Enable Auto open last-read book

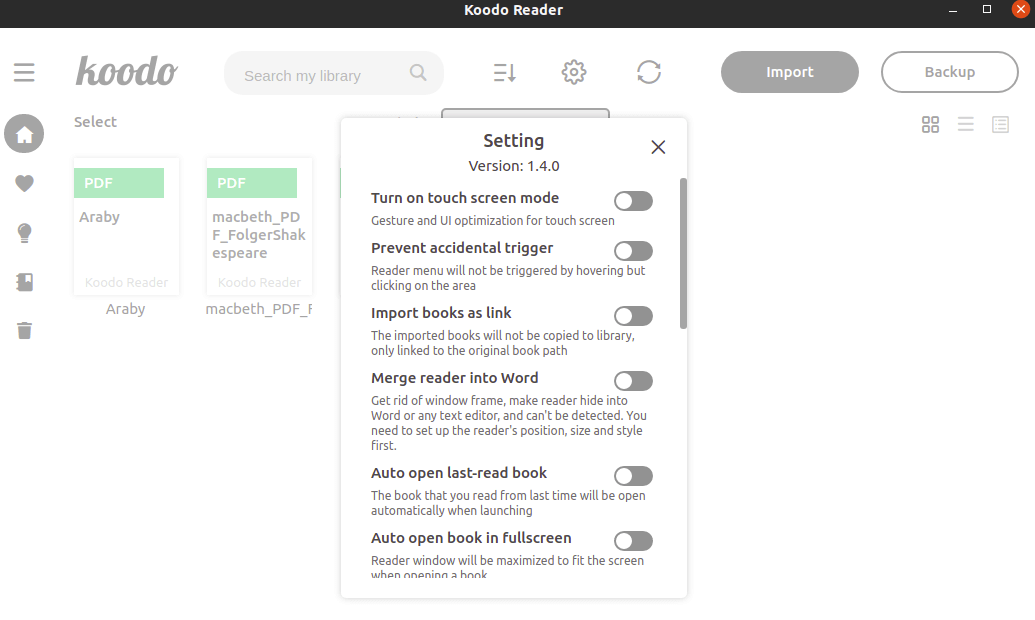coord(633,475)
